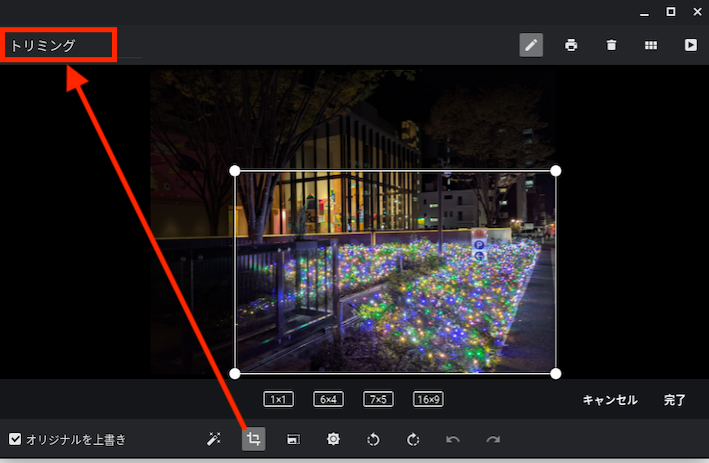The width and height of the screenshot is (709, 463).
Task: Click the bottom-left crop handle
Action: click(x=235, y=373)
